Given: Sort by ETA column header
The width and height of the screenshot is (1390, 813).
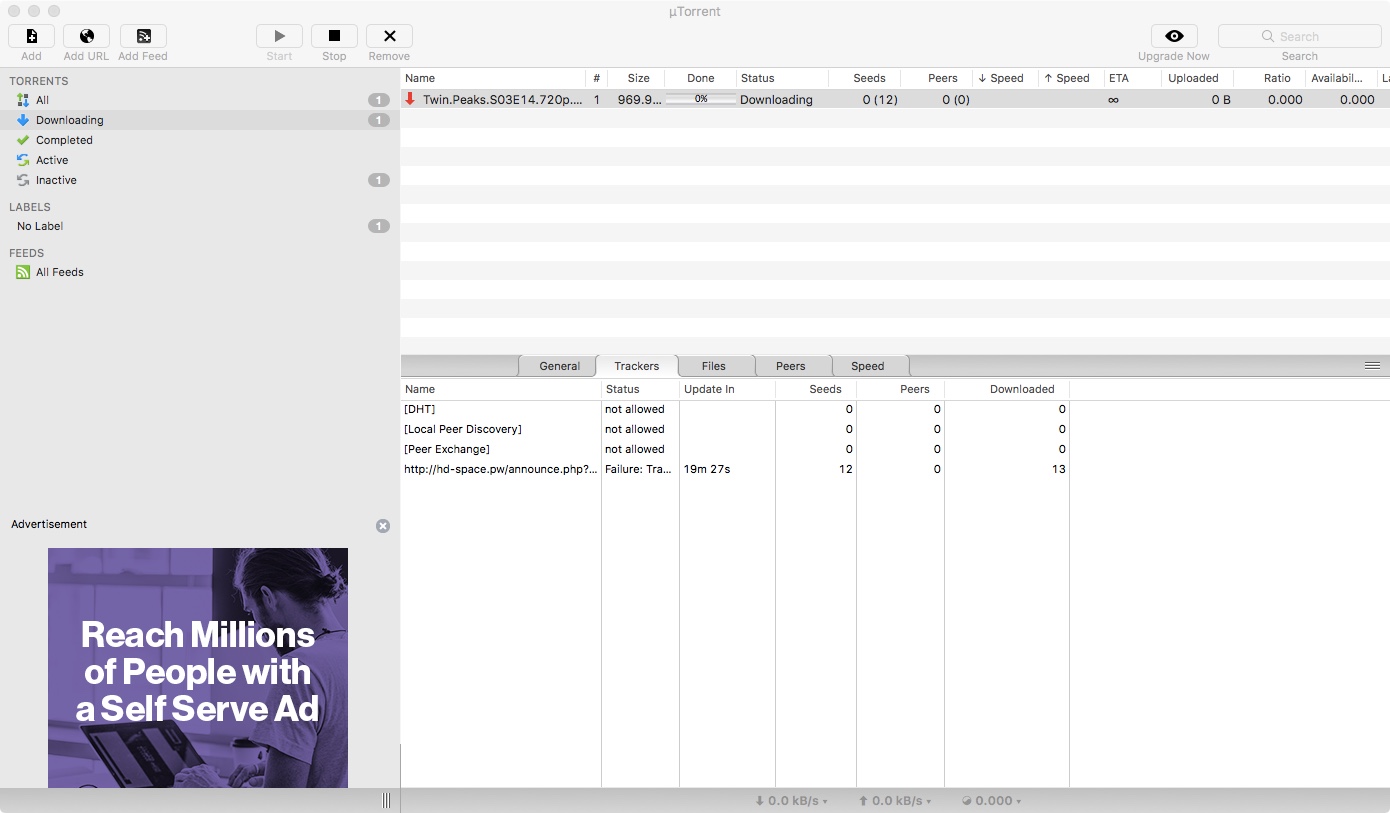Looking at the screenshot, I should (x=1133, y=78).
